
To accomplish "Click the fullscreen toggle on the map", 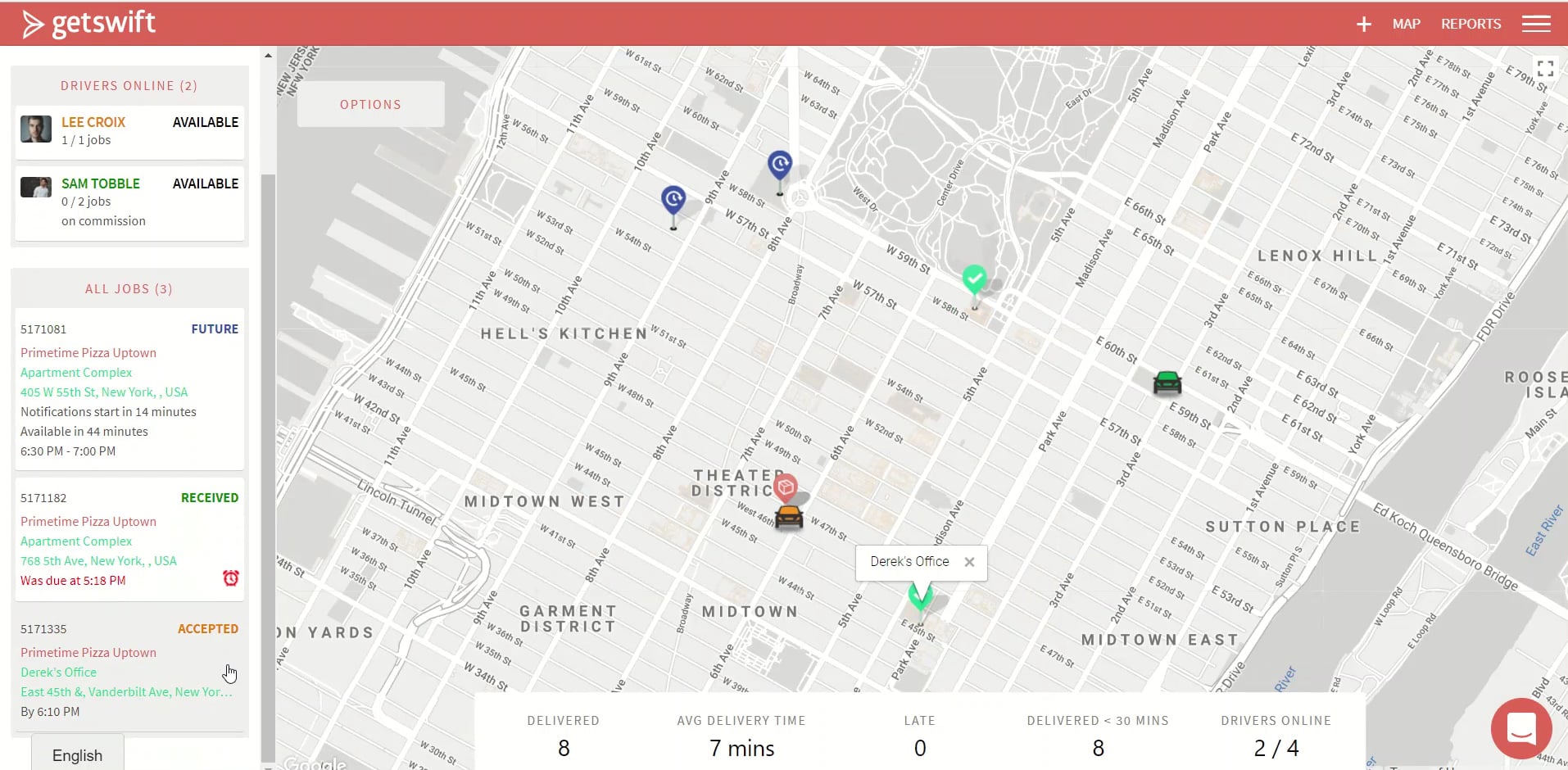I will coord(1547,68).
